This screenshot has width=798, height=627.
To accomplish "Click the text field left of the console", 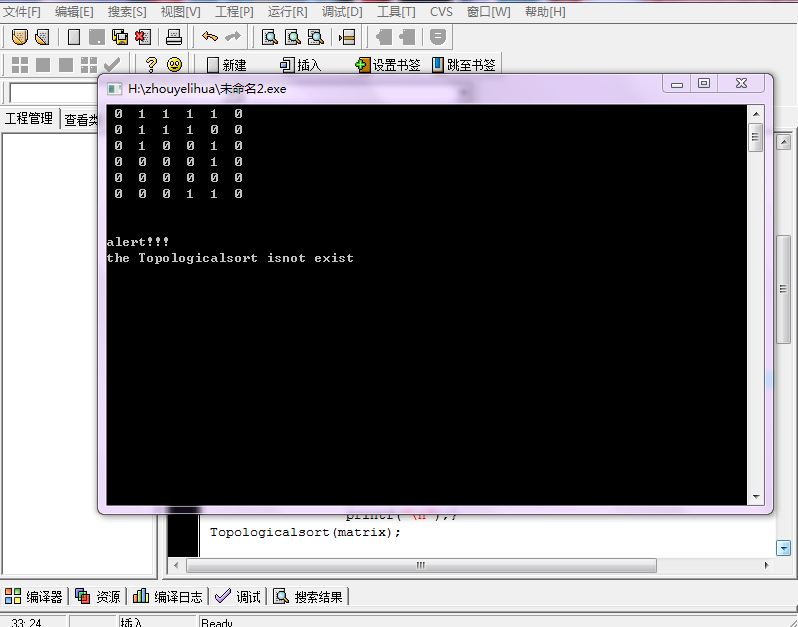I will tap(53, 93).
